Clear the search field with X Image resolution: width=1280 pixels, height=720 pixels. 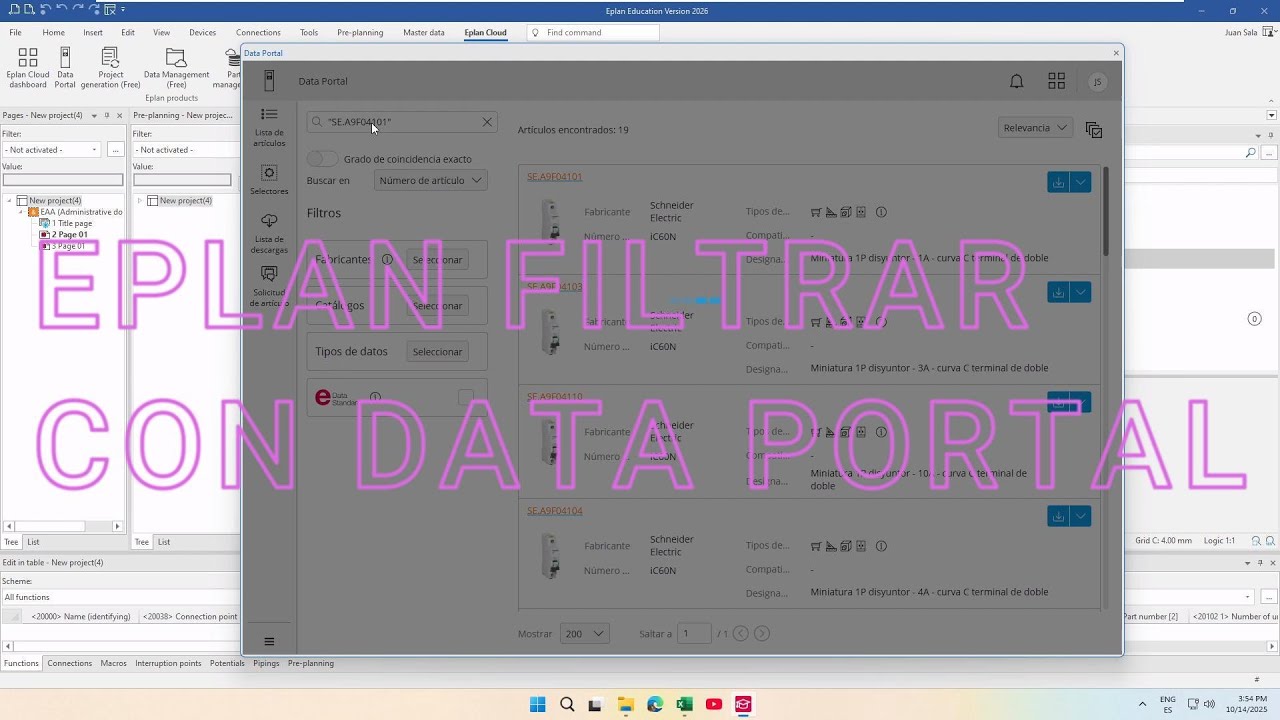point(487,122)
